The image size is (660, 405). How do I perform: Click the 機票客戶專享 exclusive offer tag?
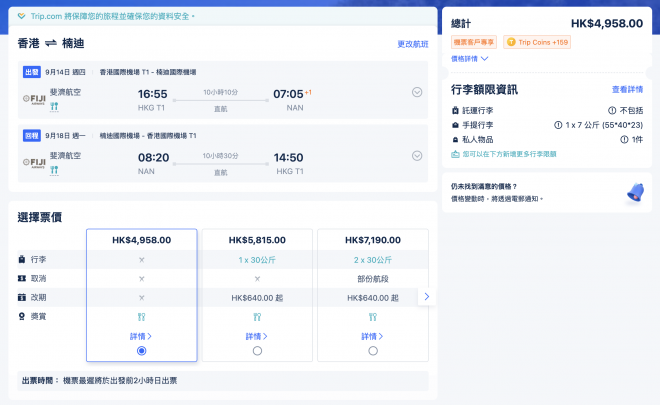point(474,42)
